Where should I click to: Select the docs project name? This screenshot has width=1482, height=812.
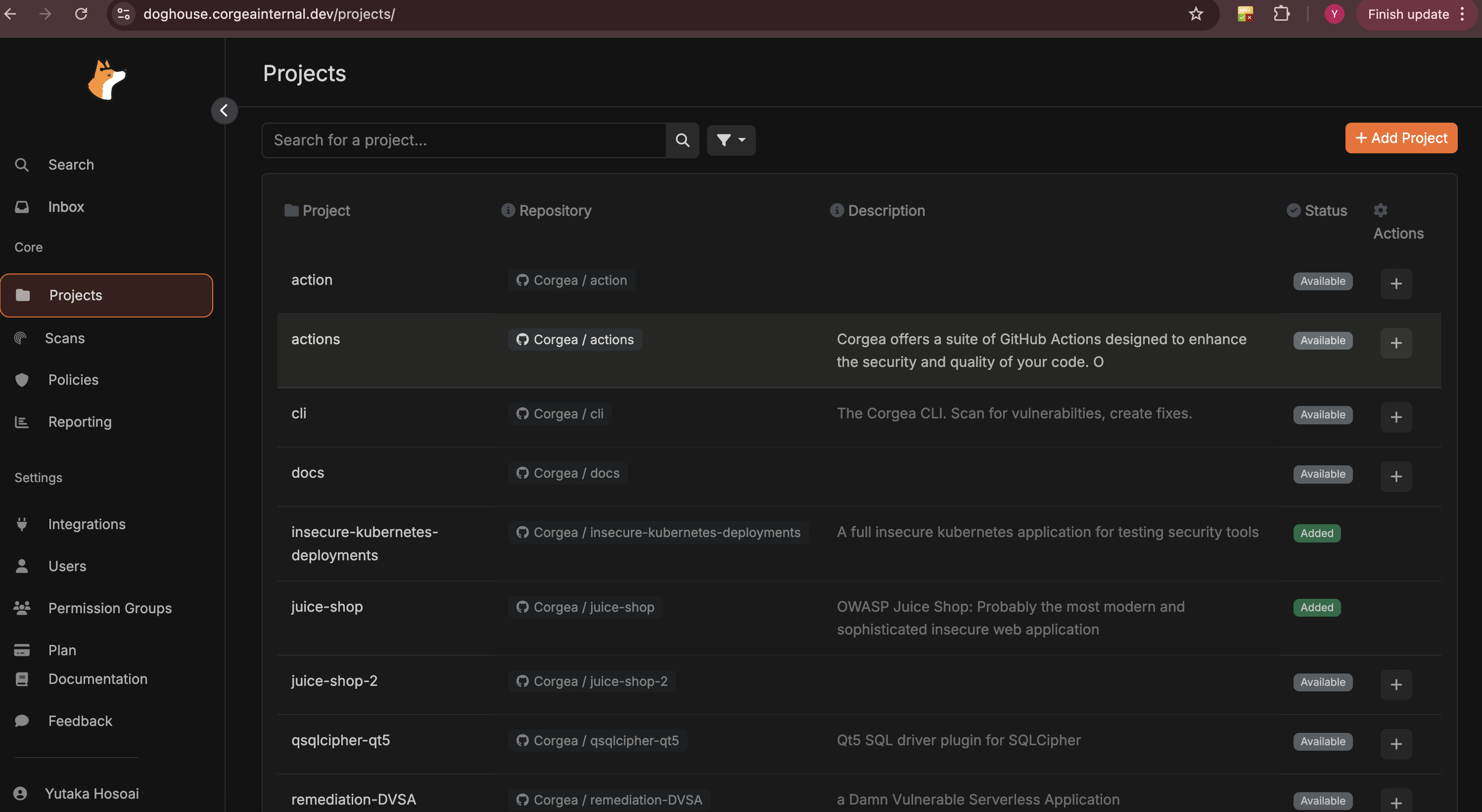click(308, 472)
